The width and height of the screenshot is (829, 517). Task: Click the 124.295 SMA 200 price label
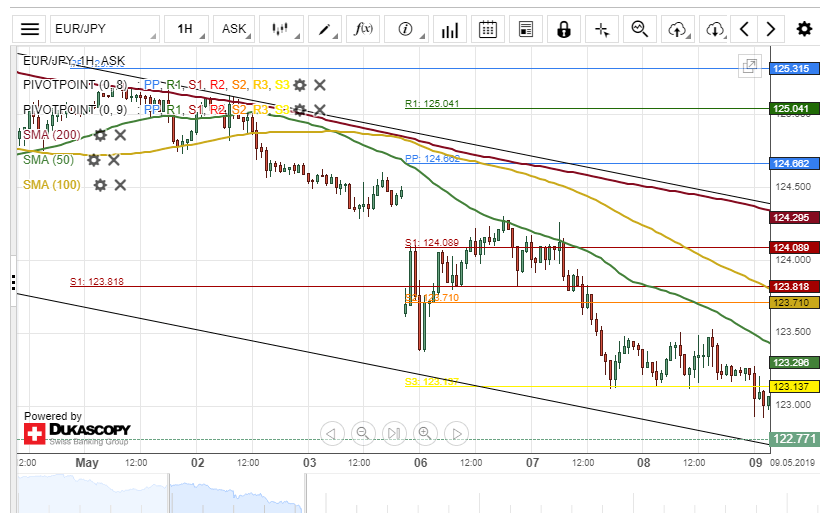click(x=794, y=218)
